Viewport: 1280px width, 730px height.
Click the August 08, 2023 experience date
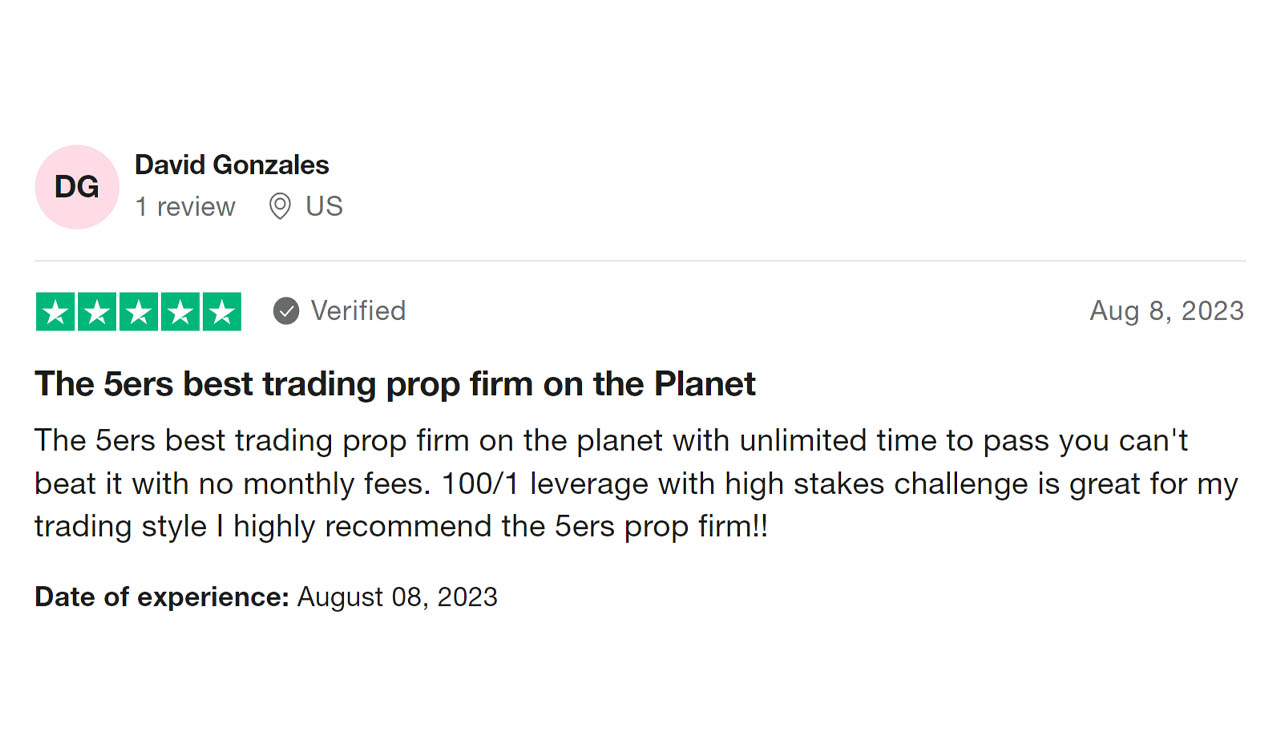pos(397,597)
